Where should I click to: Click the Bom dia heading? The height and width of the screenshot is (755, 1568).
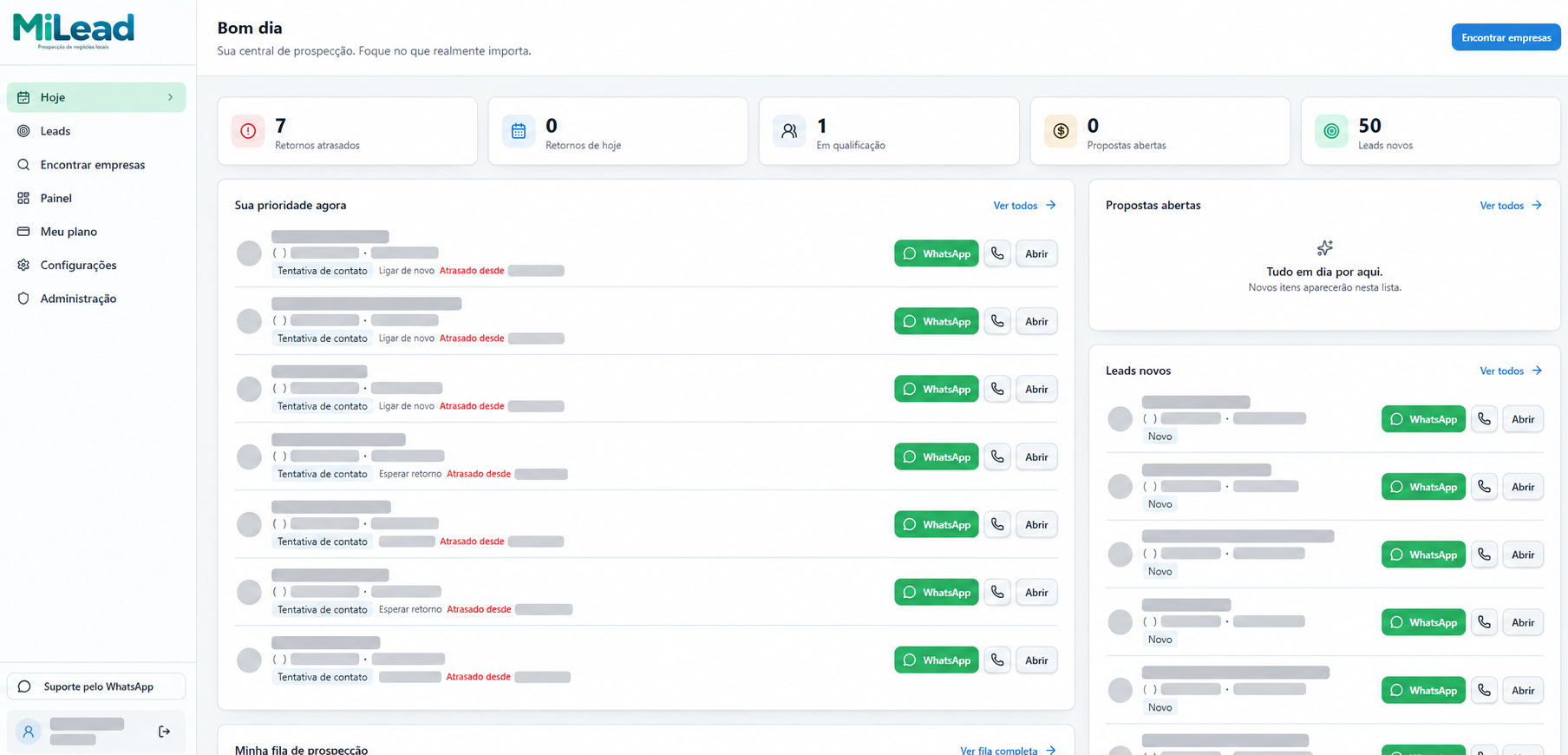pos(250,28)
